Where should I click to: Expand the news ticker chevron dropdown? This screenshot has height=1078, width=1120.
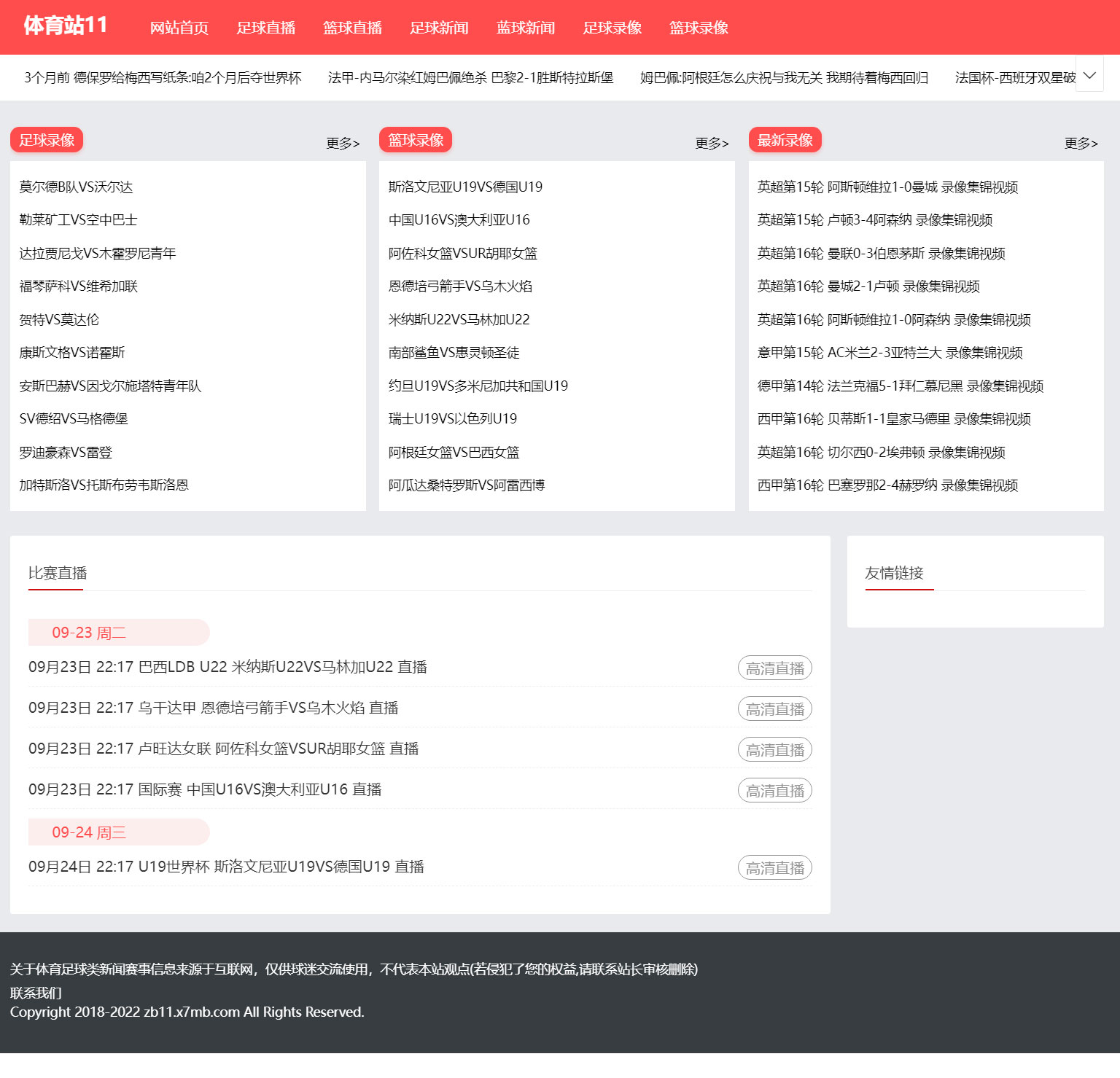tap(1089, 76)
